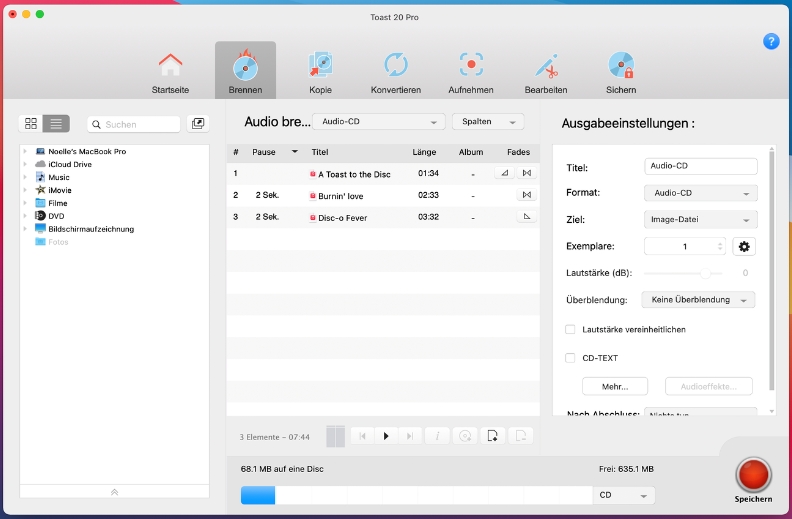Expand the iMovie tree item

pos(25,190)
